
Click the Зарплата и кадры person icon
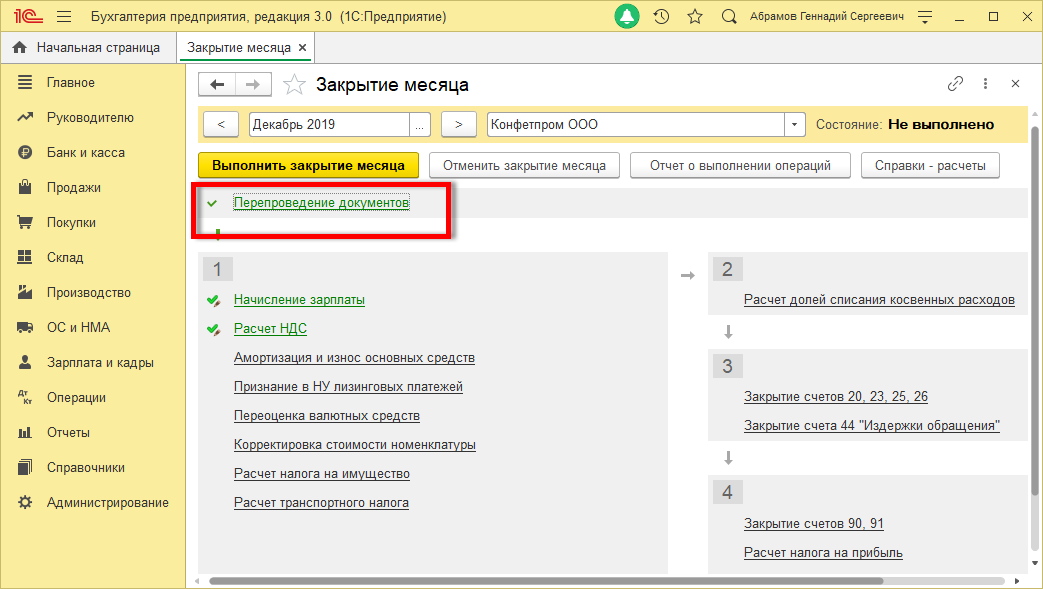(x=25, y=362)
